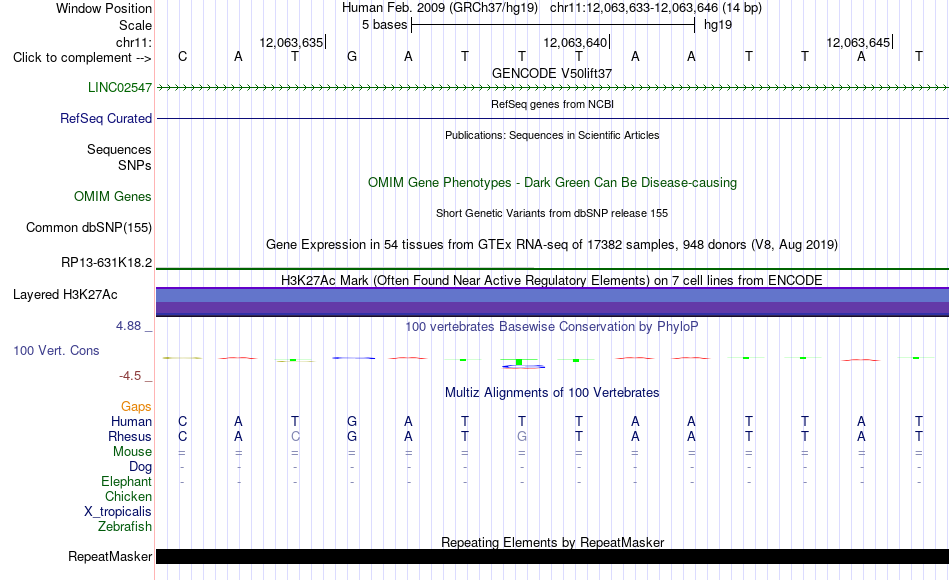Click the Chicken species label
950x580 pixels.
tap(128, 496)
